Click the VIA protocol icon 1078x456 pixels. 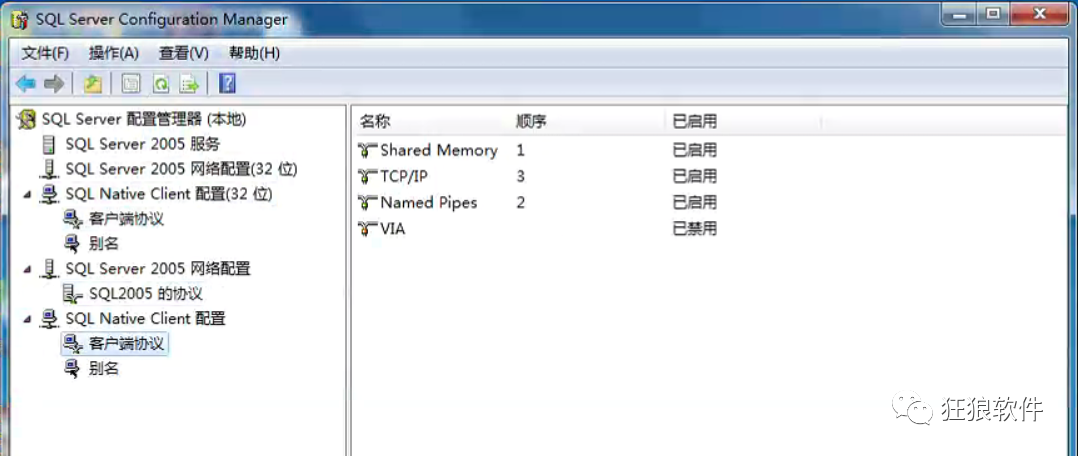tap(368, 228)
